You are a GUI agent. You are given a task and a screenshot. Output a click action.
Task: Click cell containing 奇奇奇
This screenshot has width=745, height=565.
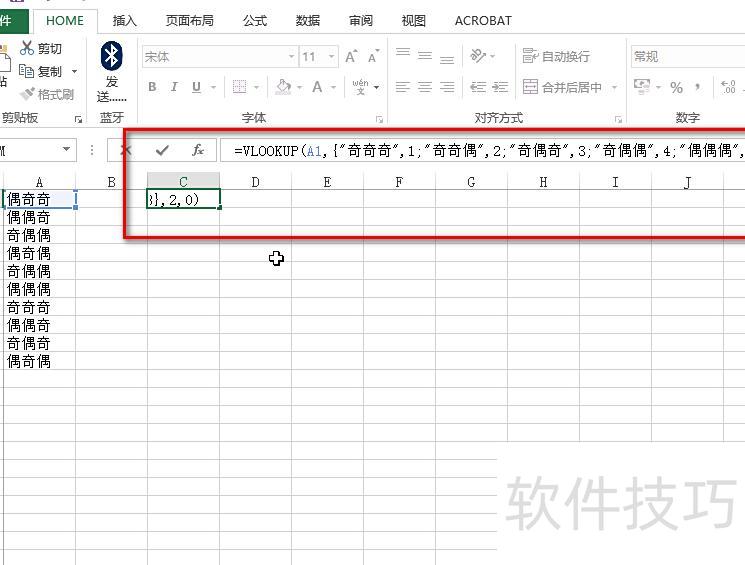(x=39, y=307)
